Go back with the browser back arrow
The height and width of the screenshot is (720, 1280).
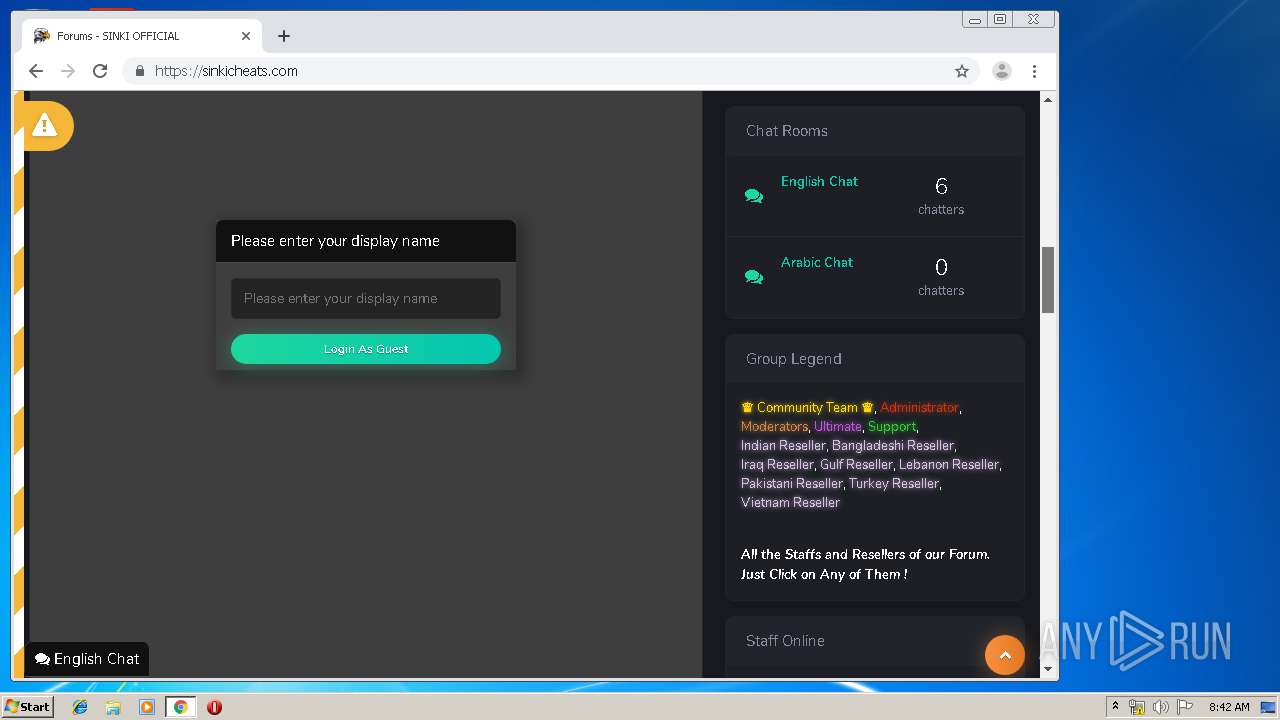[x=36, y=71]
